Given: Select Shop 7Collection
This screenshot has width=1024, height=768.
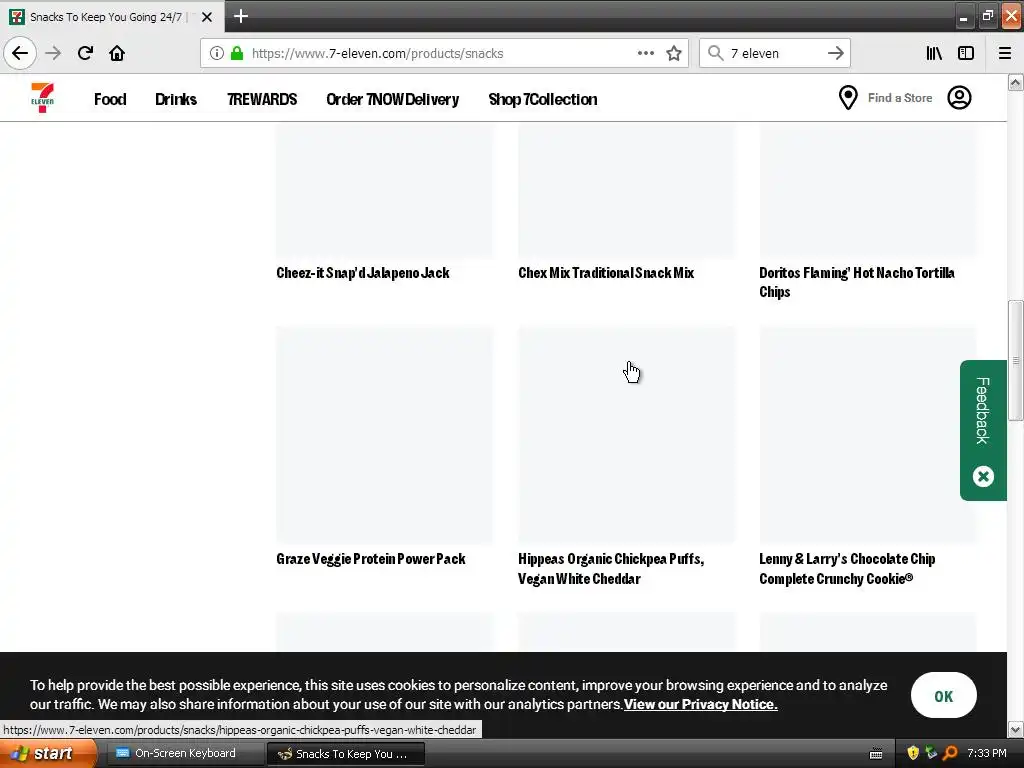Looking at the screenshot, I should tap(543, 99).
